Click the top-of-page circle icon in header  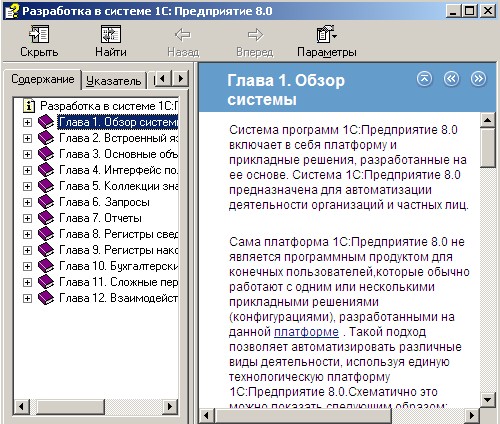point(424,79)
